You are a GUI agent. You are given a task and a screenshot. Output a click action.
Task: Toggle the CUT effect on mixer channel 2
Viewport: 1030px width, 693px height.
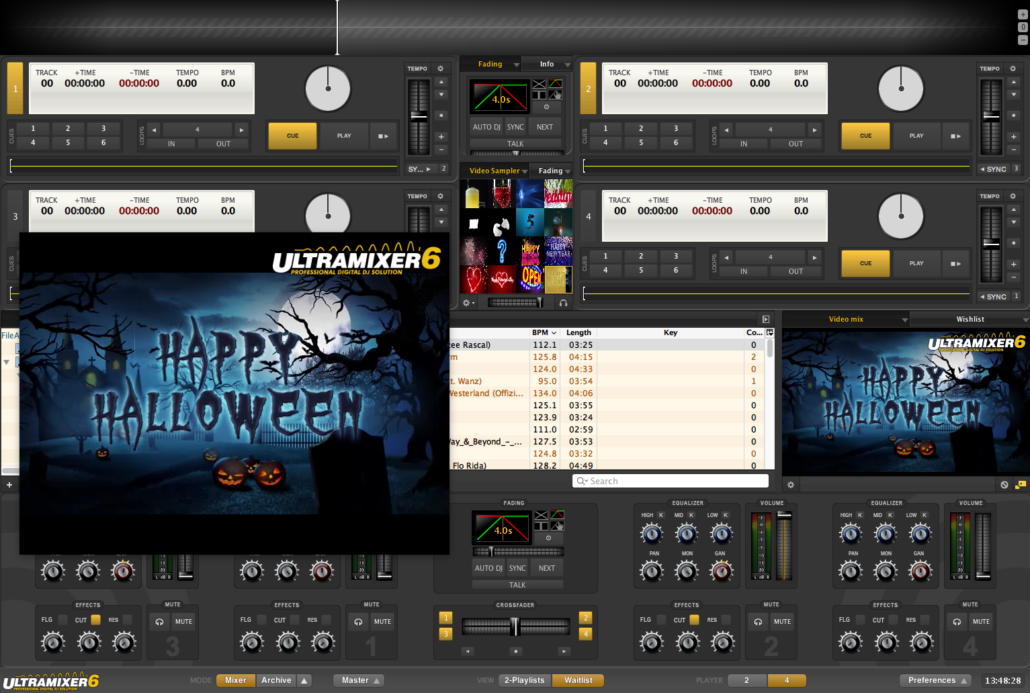click(694, 620)
